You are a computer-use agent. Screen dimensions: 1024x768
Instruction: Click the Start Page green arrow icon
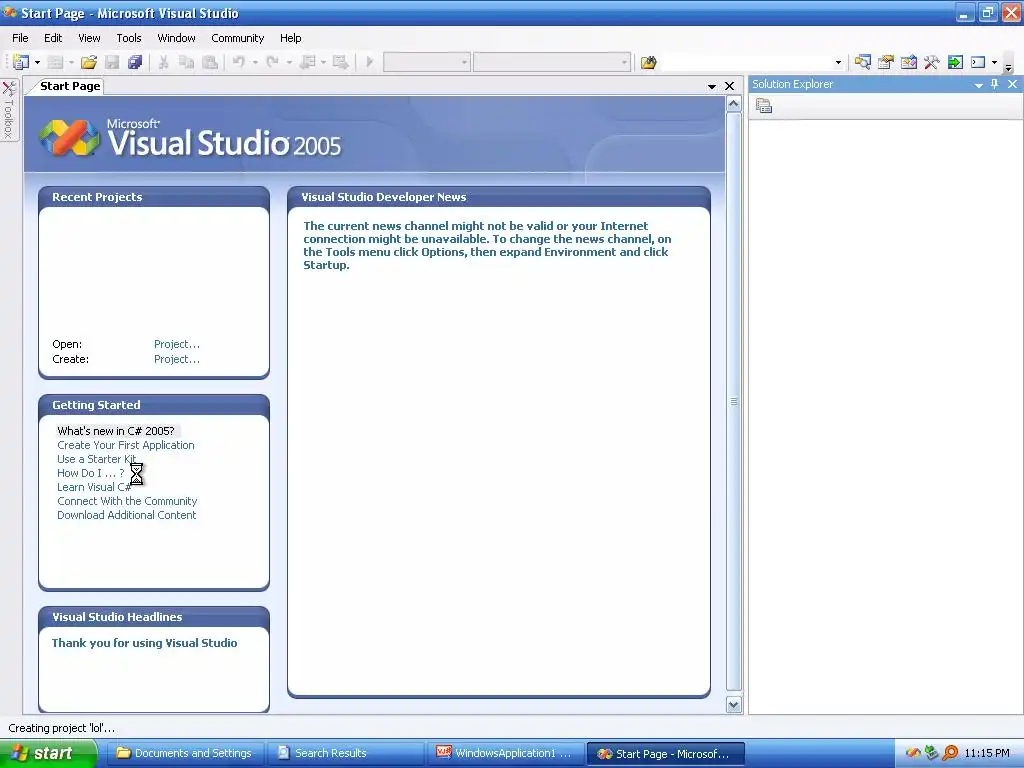(x=955, y=62)
